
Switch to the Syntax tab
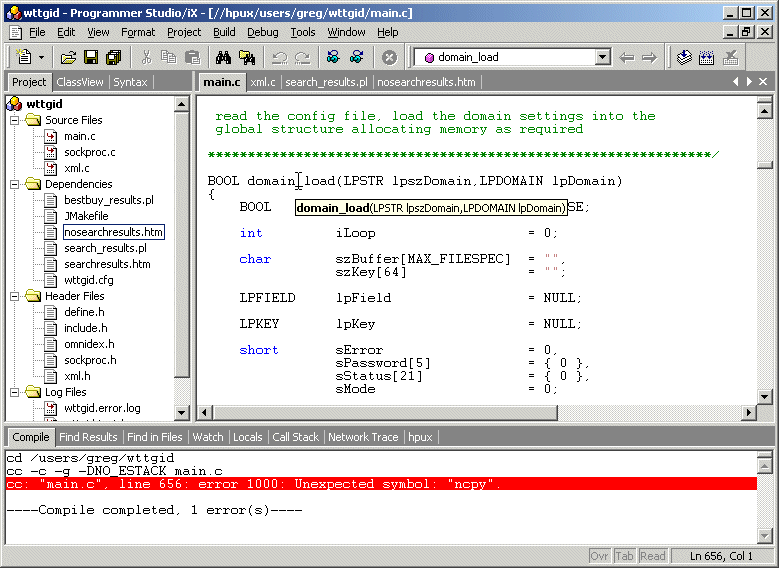tap(130, 82)
